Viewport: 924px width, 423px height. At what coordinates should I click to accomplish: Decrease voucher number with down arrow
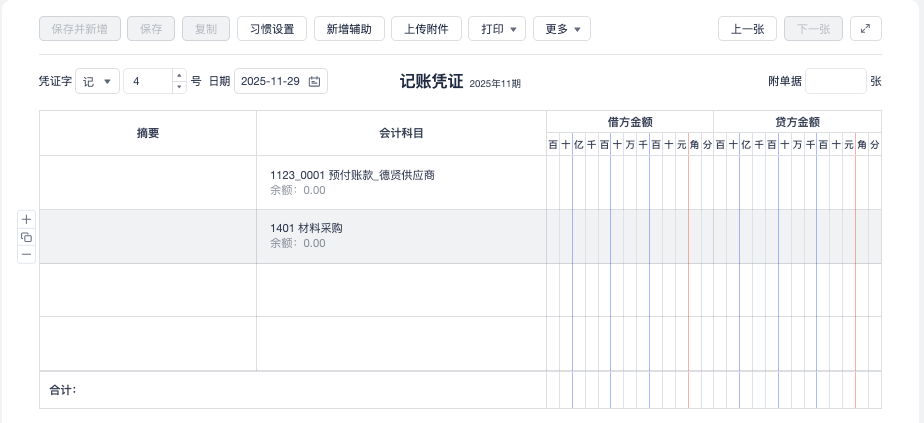click(179, 88)
